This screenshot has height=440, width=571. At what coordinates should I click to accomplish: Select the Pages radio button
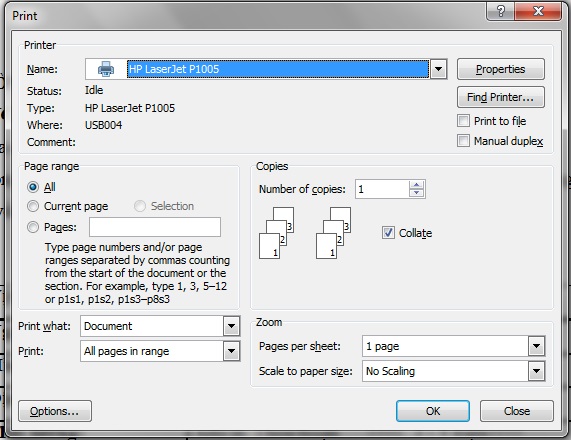(33, 227)
